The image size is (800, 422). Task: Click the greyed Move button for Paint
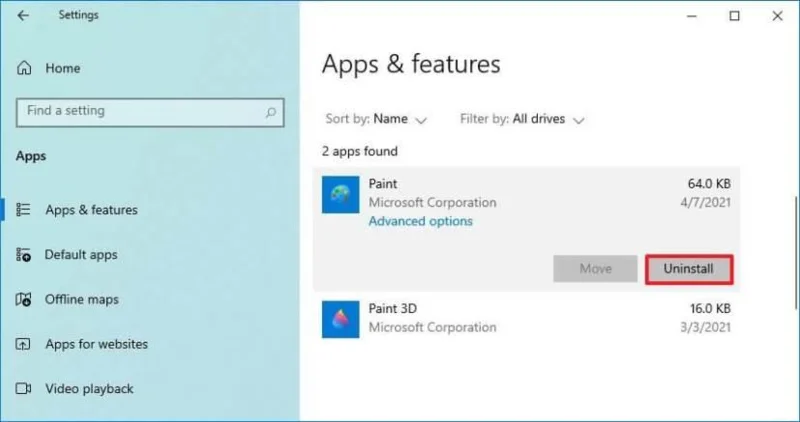[595, 269]
